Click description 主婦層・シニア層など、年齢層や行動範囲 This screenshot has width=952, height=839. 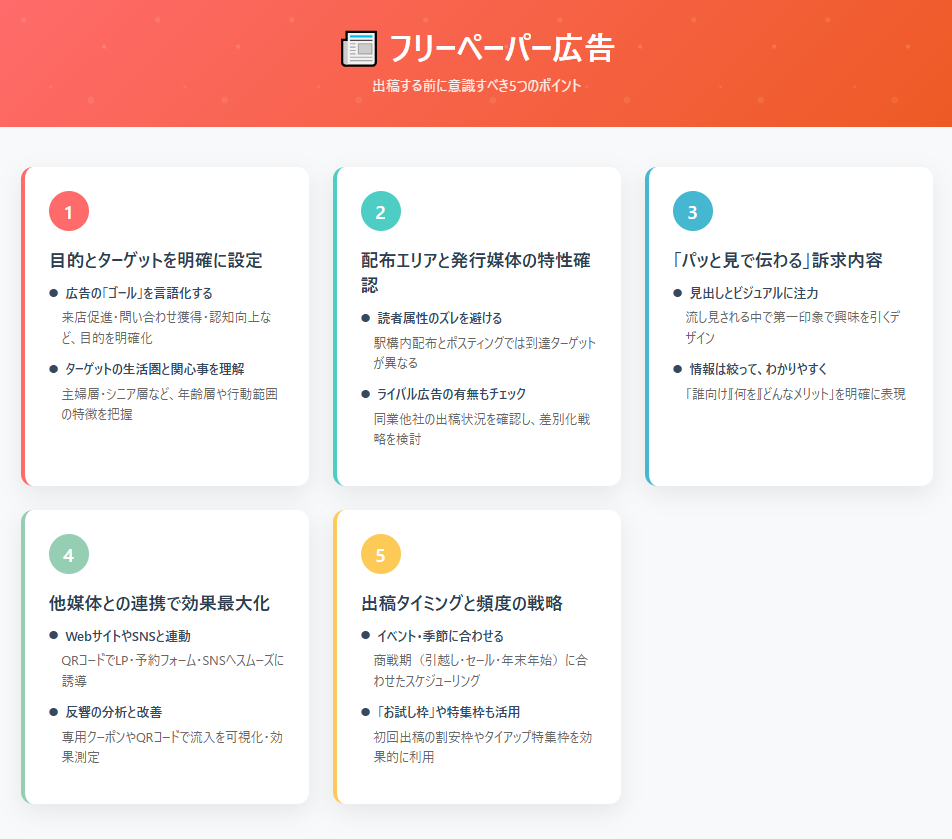169,404
